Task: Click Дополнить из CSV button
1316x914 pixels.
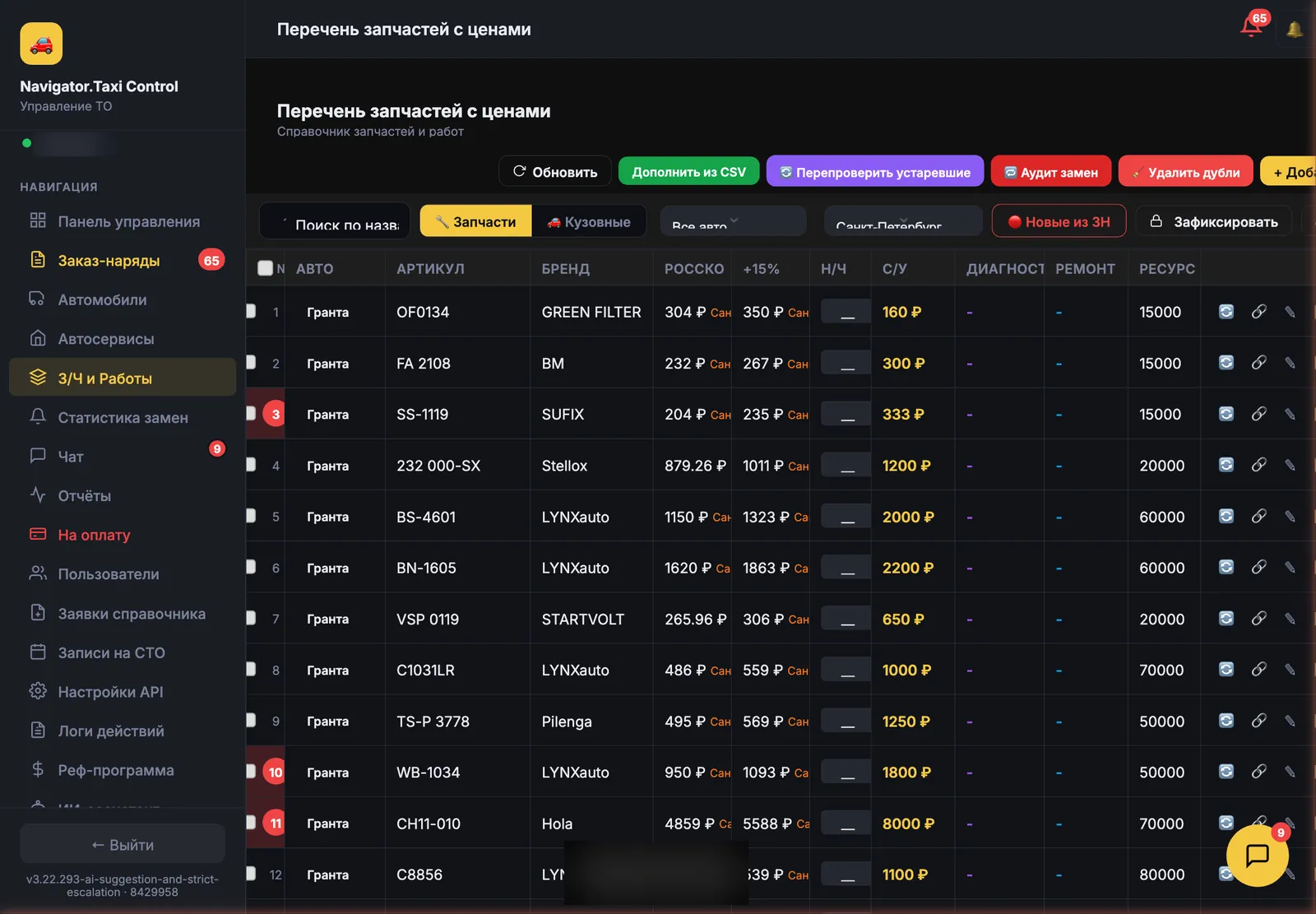Action: tap(688, 171)
